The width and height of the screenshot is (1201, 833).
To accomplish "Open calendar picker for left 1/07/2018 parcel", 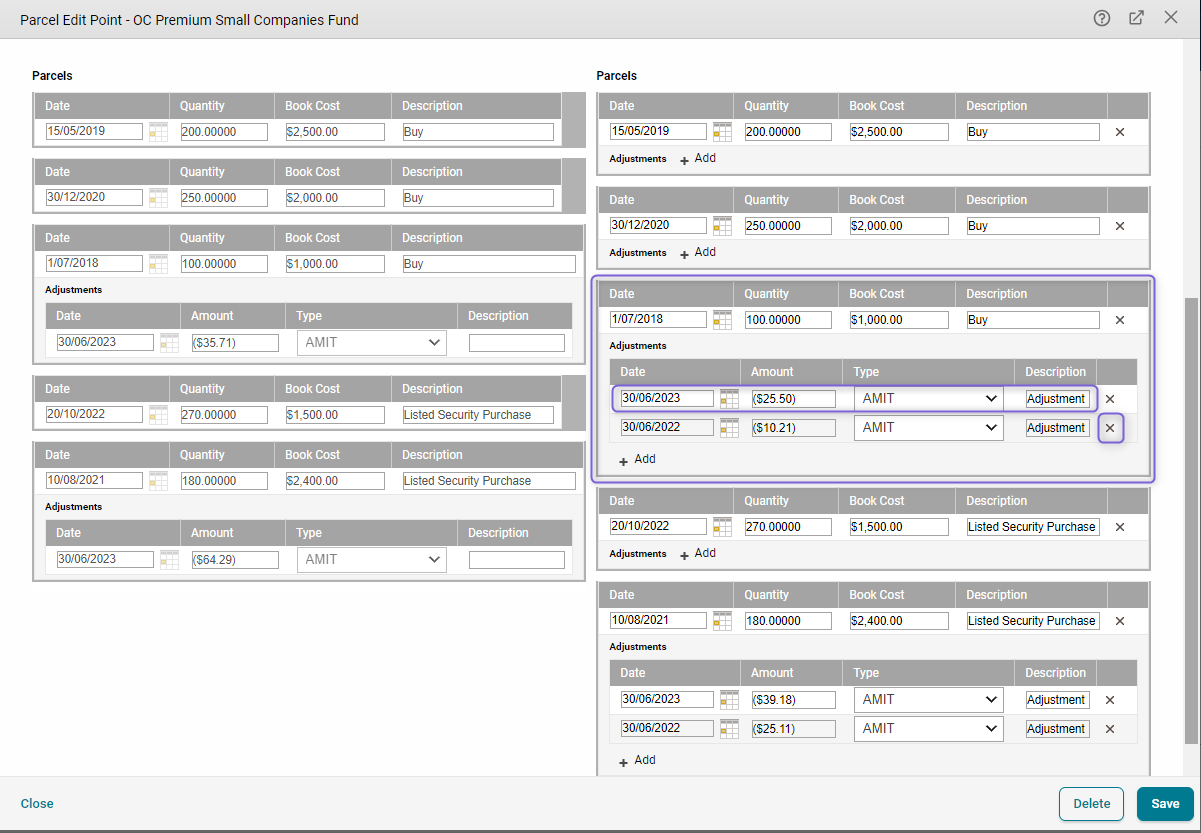I will click(x=158, y=264).
